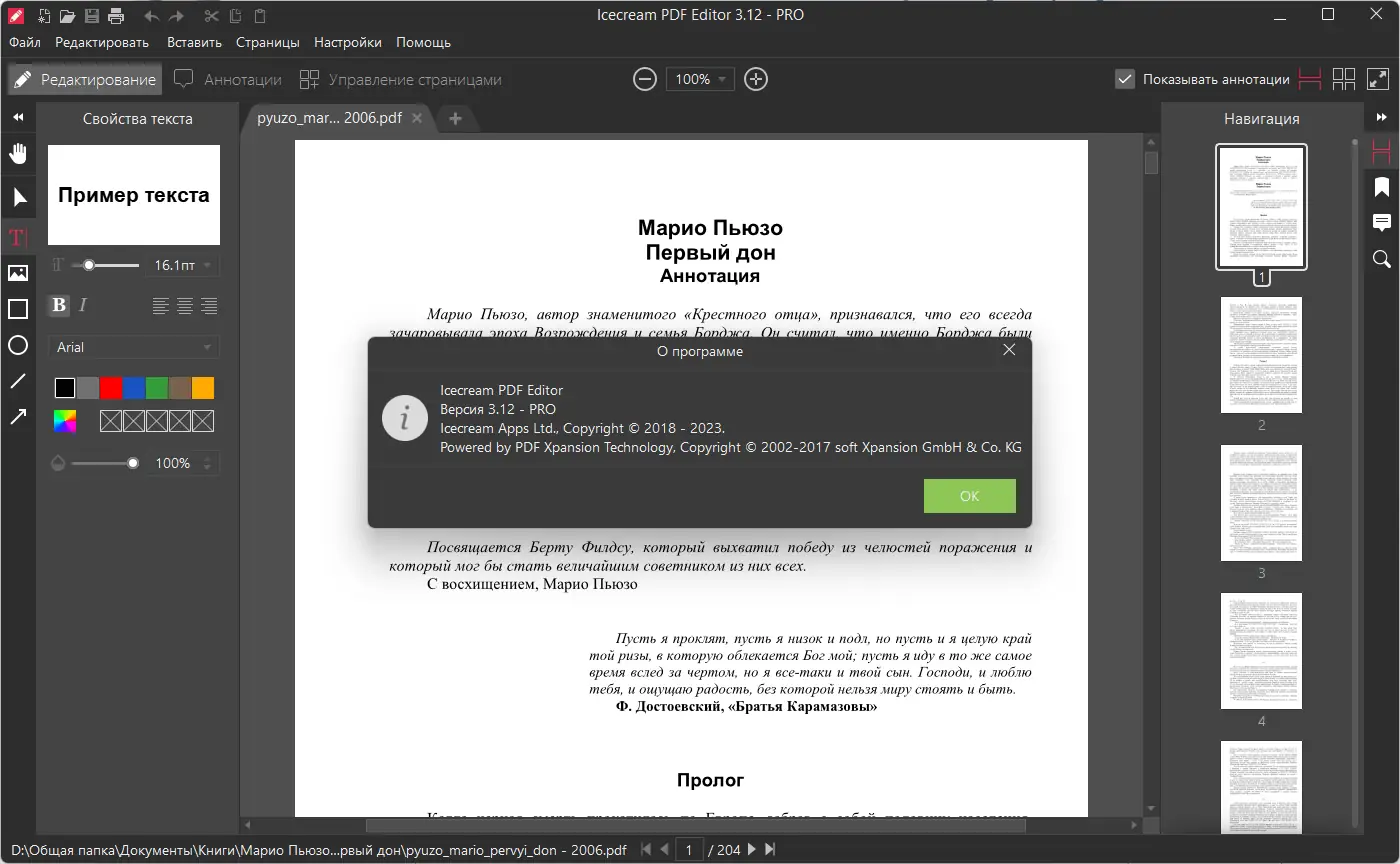The width and height of the screenshot is (1400, 864).
Task: Go to the next page
Action: coord(751,849)
